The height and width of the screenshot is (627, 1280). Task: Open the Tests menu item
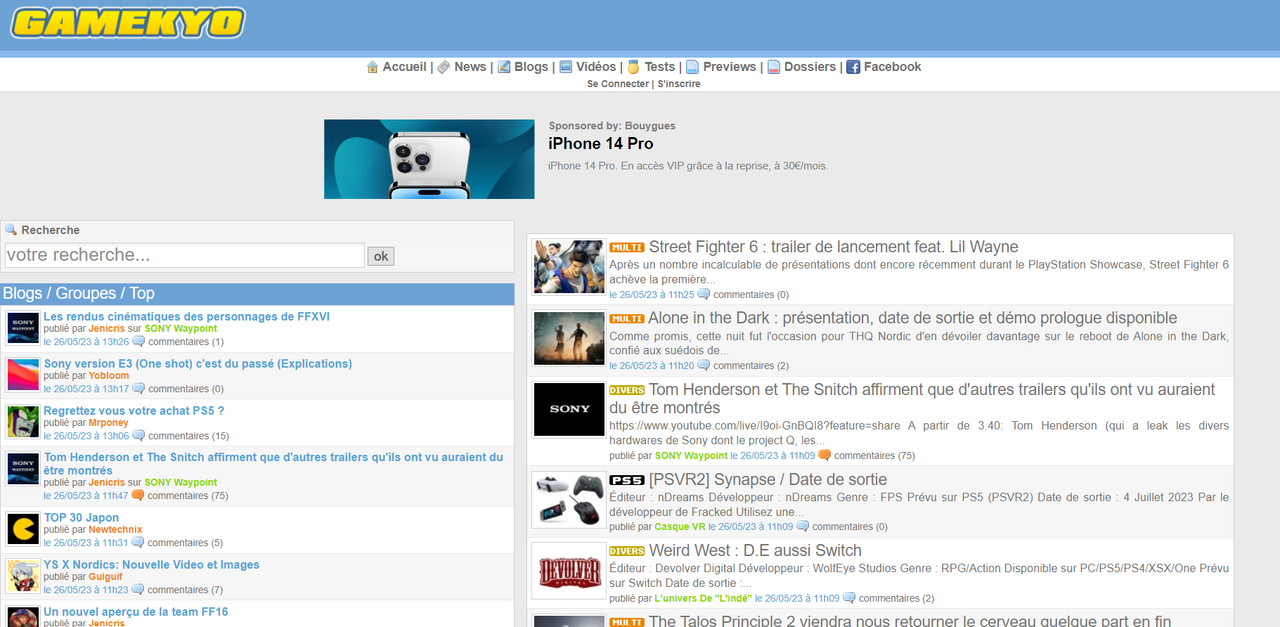tap(660, 67)
